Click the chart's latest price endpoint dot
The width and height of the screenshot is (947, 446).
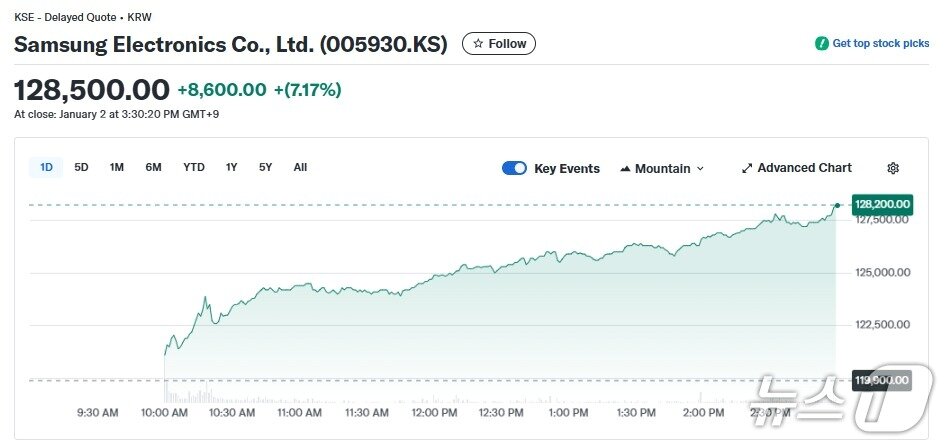[x=836, y=205]
